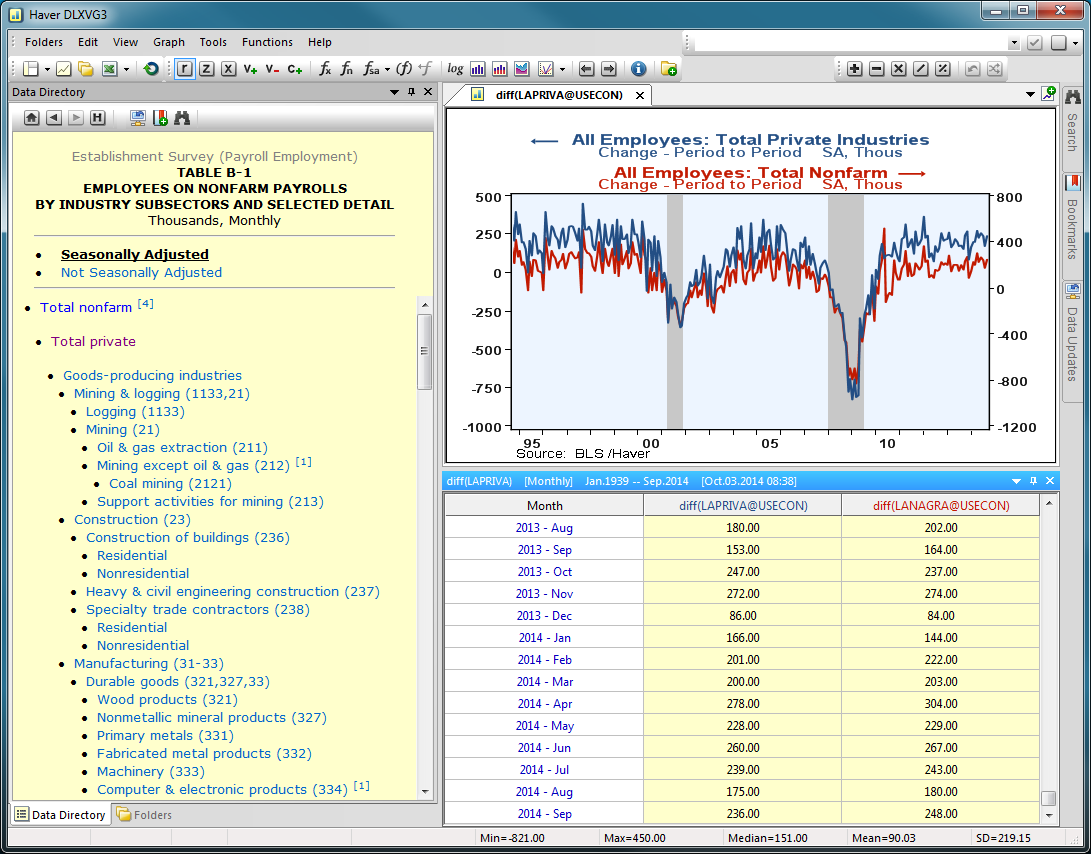The image size is (1091, 854).
Task: Open the blue information icon
Action: [639, 69]
